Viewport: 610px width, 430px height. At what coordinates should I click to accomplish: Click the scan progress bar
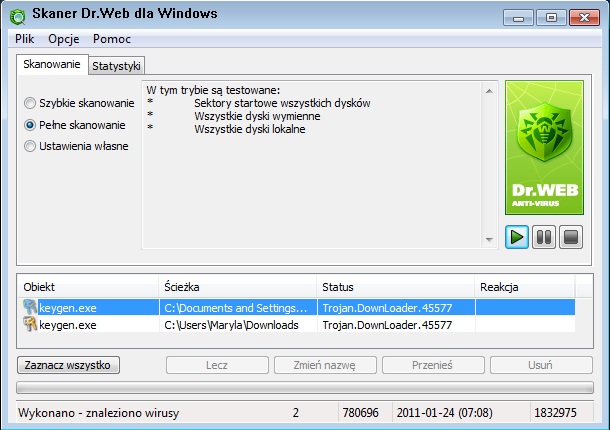pos(305,387)
